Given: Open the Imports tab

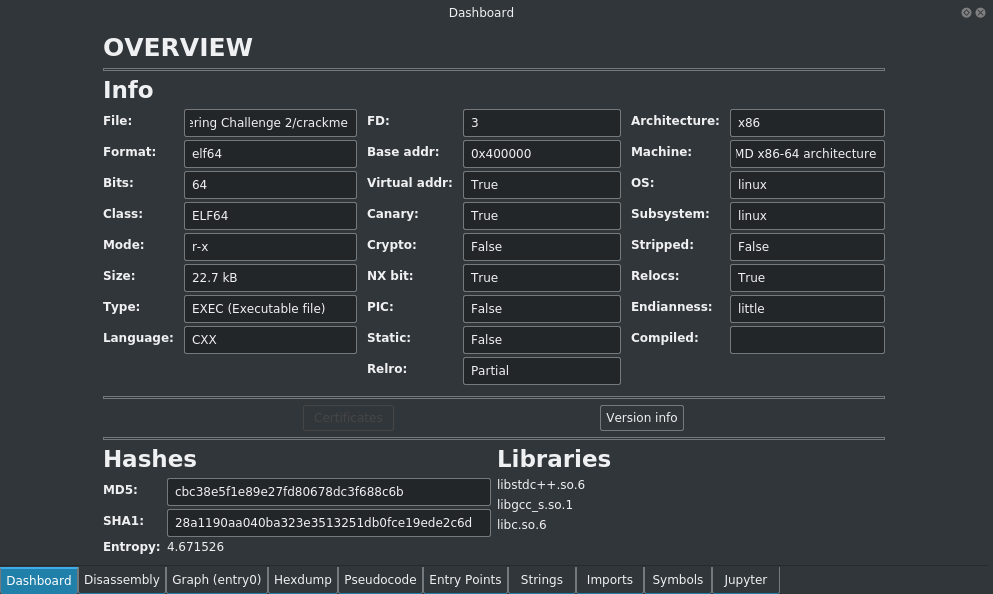Looking at the screenshot, I should tap(609, 580).
